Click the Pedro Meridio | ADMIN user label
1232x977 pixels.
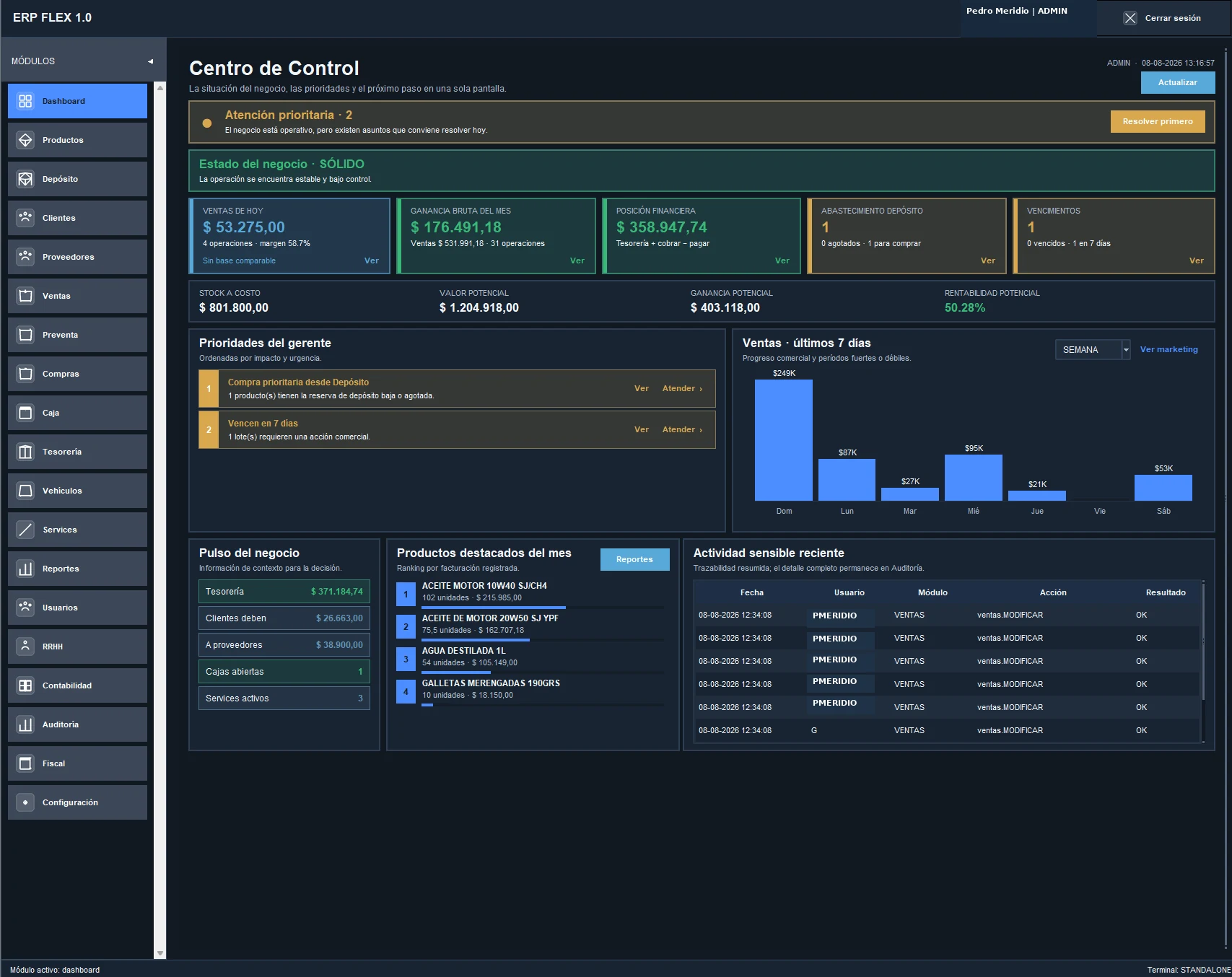(x=1016, y=11)
